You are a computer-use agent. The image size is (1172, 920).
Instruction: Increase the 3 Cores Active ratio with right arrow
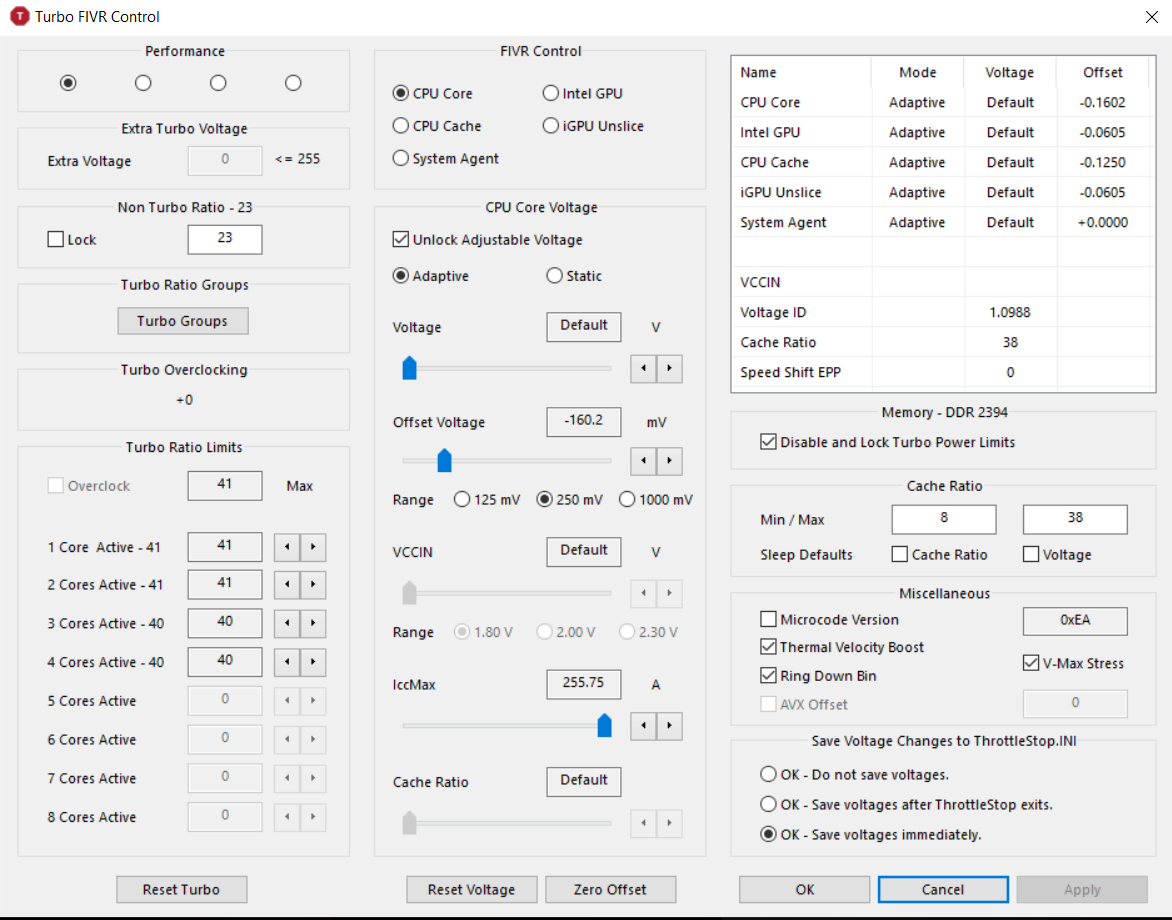313,623
